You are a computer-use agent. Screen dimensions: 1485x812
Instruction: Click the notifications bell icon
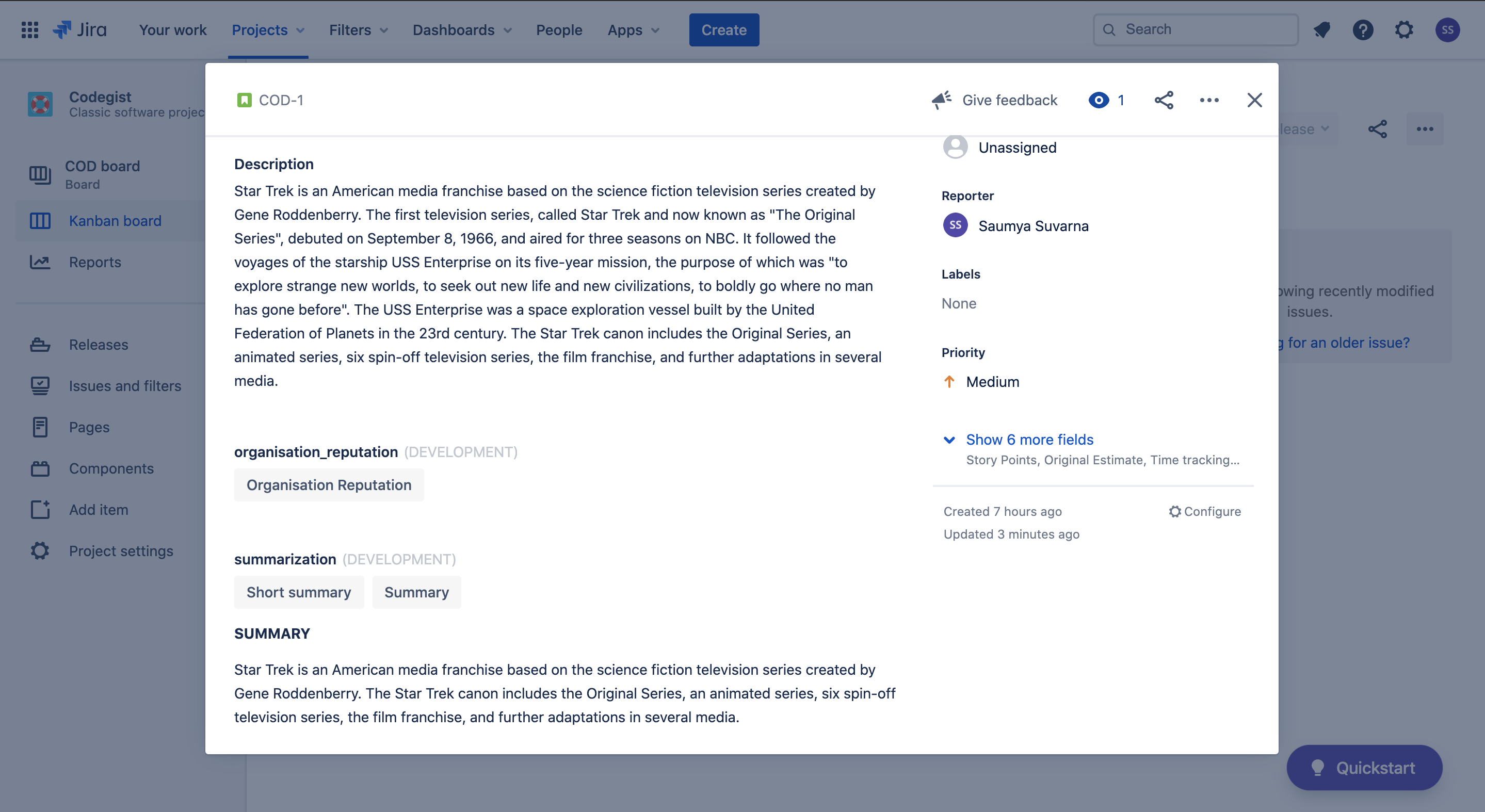[x=1322, y=29]
